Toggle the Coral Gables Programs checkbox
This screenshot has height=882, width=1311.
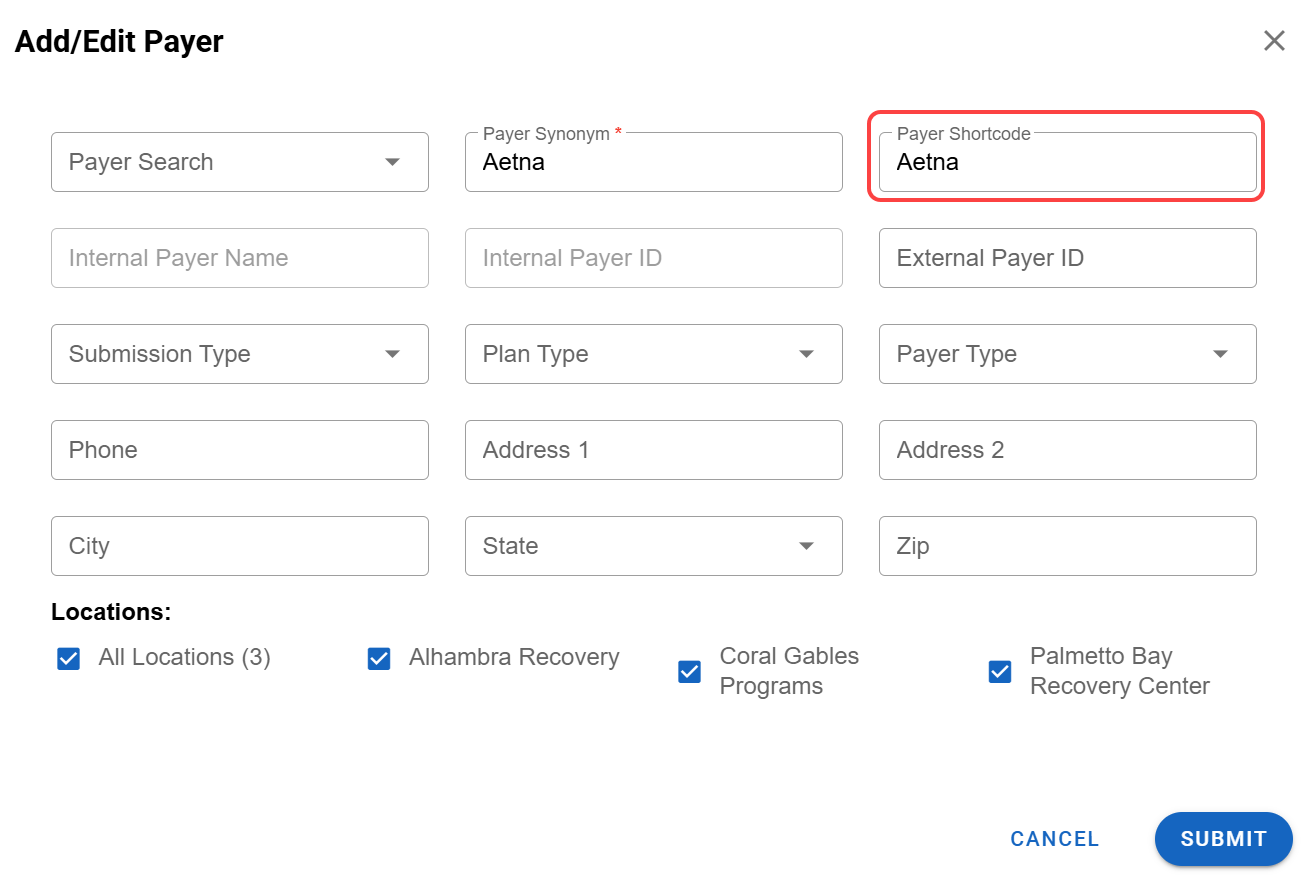[690, 672]
